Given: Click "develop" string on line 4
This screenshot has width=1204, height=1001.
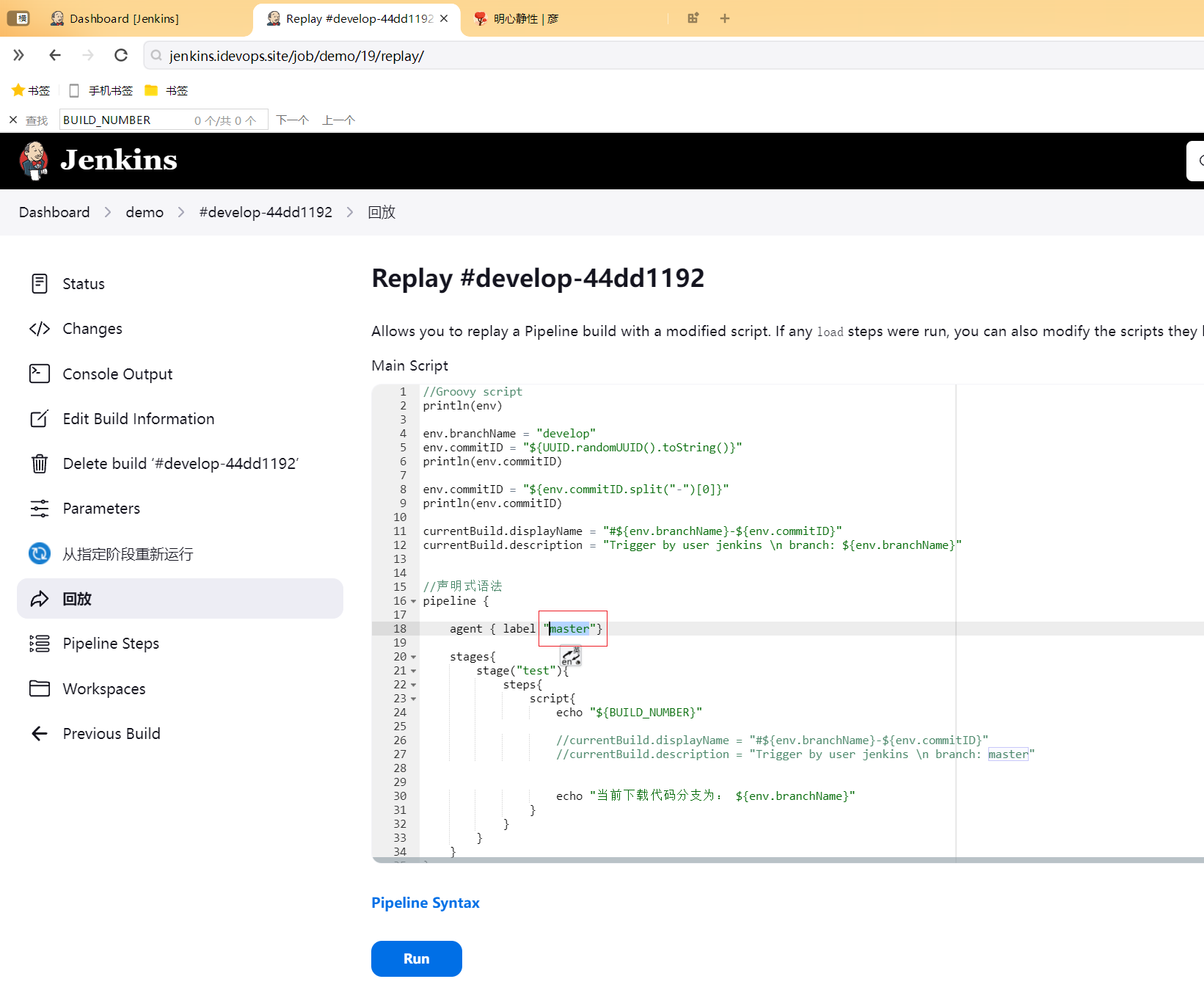Looking at the screenshot, I should (x=566, y=434).
